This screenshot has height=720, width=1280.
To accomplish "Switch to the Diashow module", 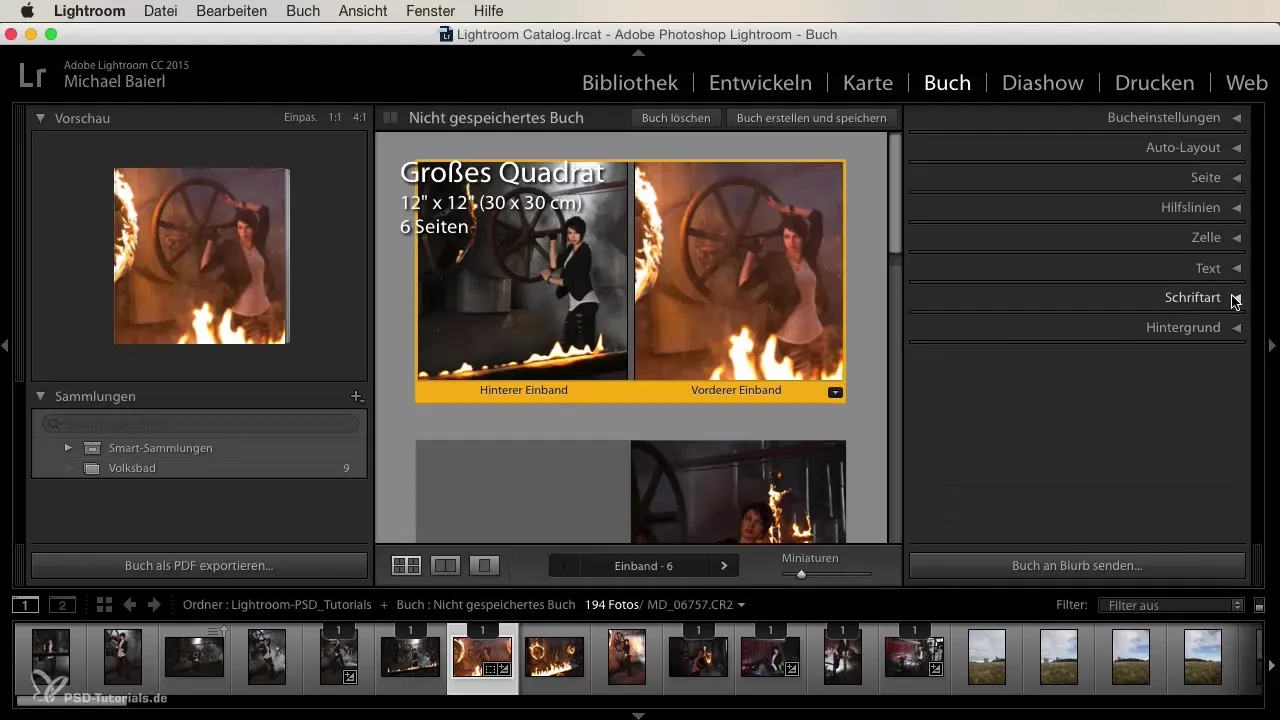I will pyautogui.click(x=1044, y=83).
